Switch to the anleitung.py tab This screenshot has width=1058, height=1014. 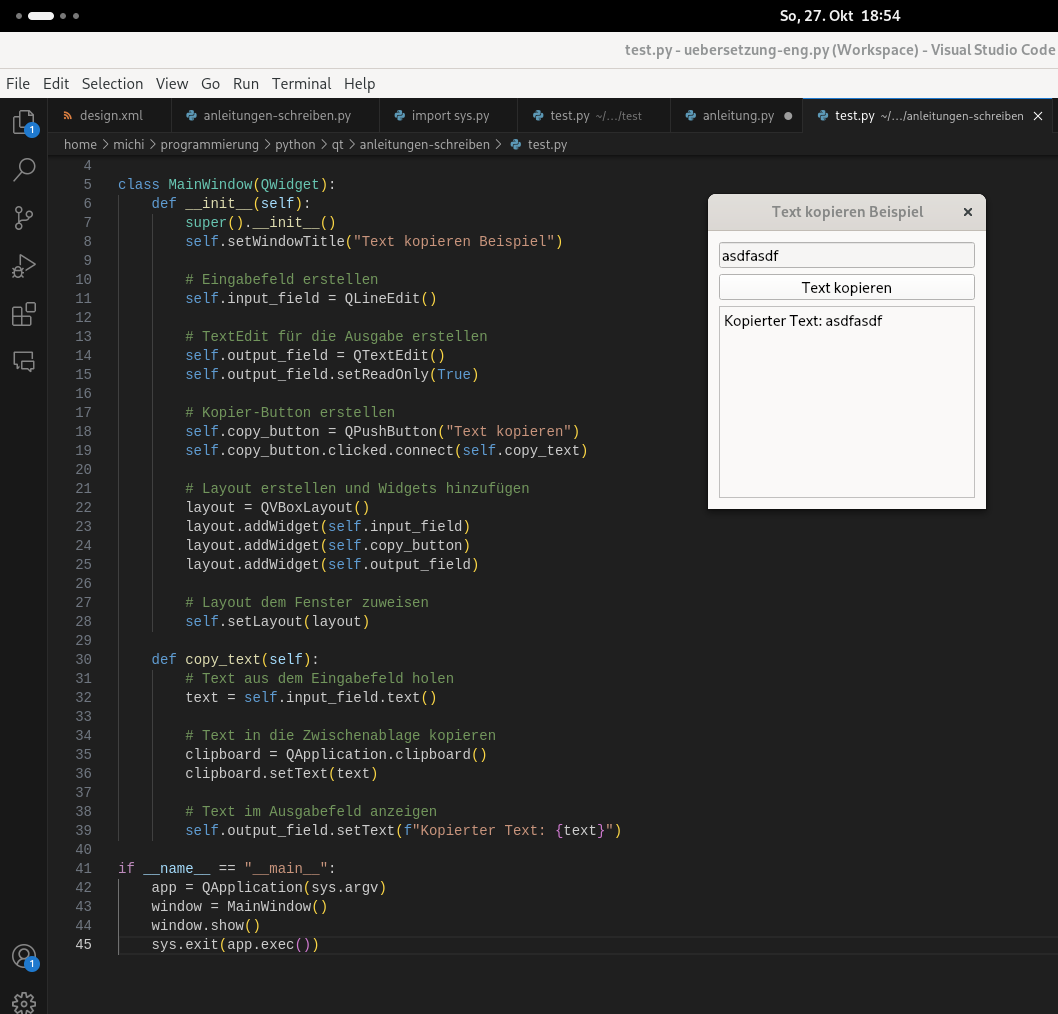(x=737, y=115)
